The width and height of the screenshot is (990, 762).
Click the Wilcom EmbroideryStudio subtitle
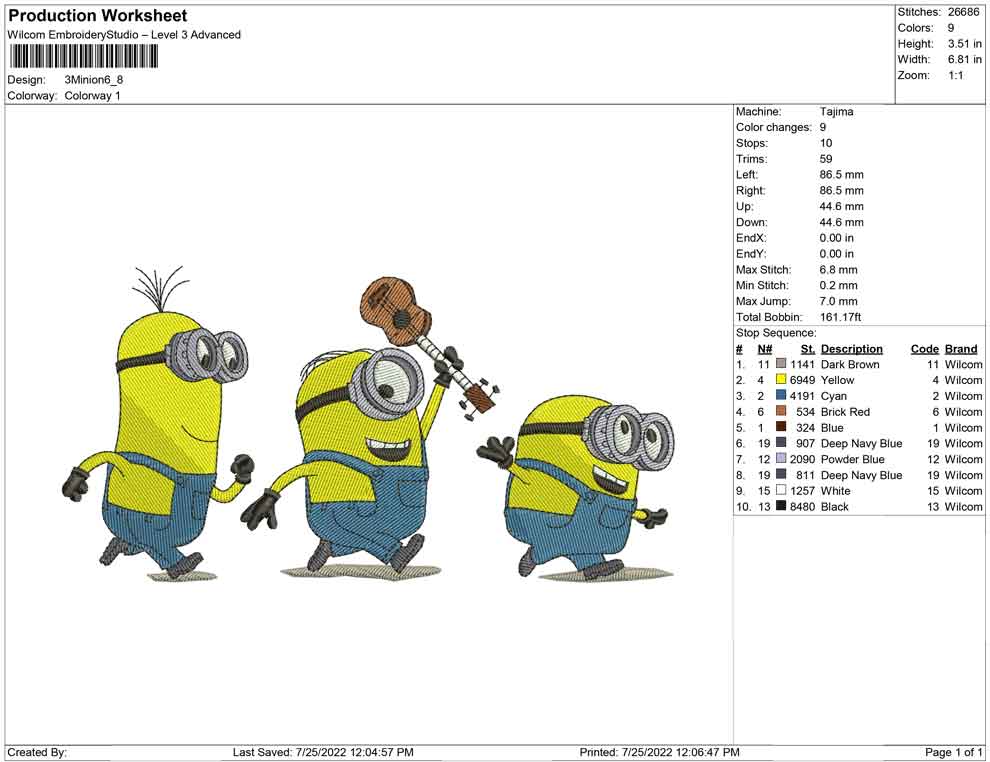[x=124, y=35]
